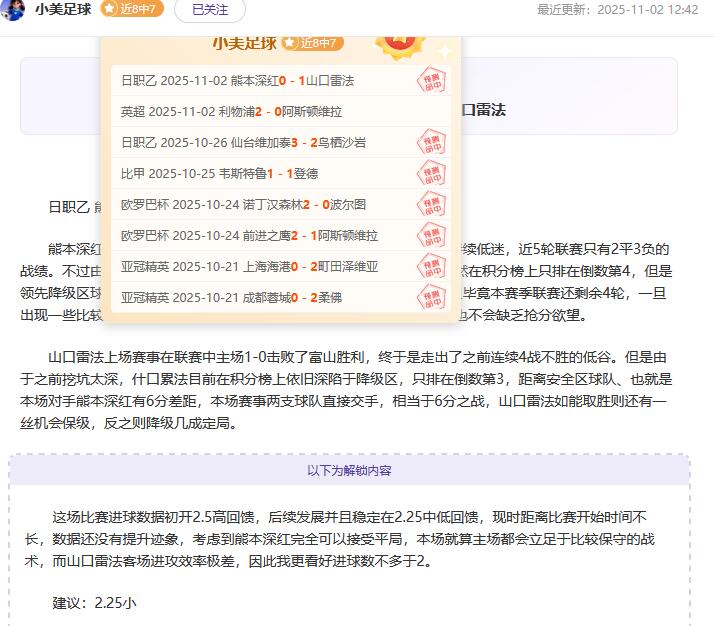Screen dimensions: 715x626
Task: Select the 比甲 韦斯特鲁 vs 登德 record
Action: 219,173
